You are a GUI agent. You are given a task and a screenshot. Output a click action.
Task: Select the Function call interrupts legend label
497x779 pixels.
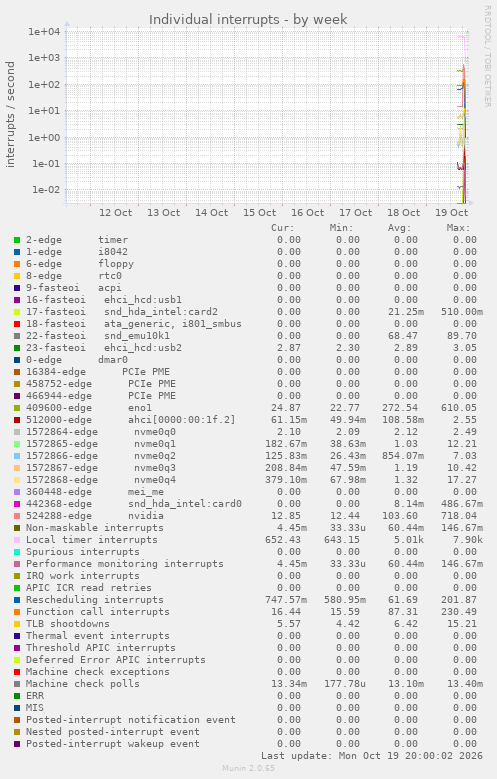click(97, 612)
